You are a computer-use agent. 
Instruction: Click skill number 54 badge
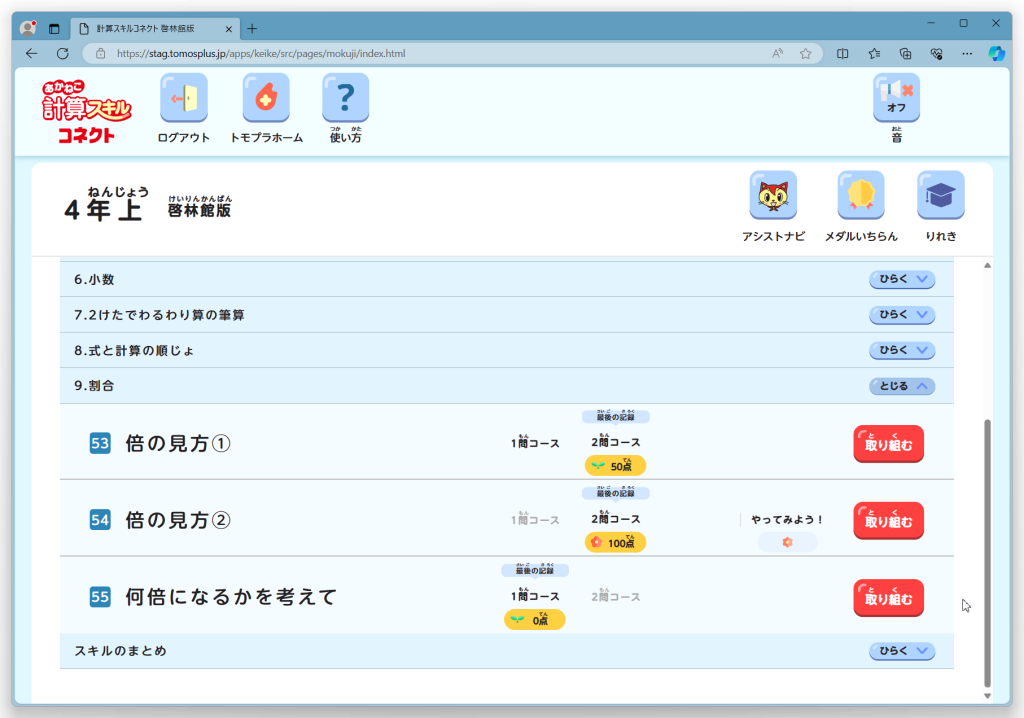click(100, 520)
